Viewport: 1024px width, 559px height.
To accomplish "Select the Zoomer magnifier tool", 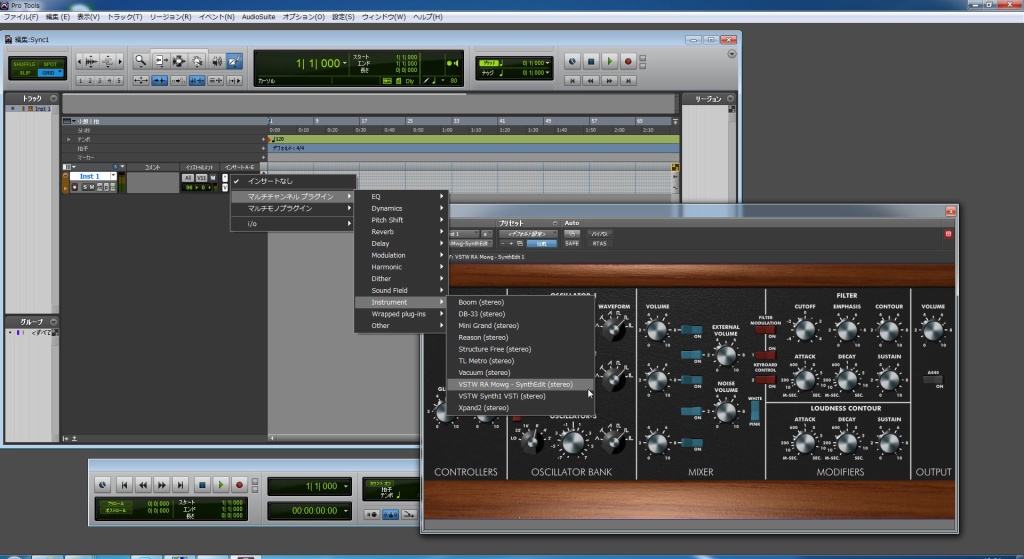I will tap(140, 61).
